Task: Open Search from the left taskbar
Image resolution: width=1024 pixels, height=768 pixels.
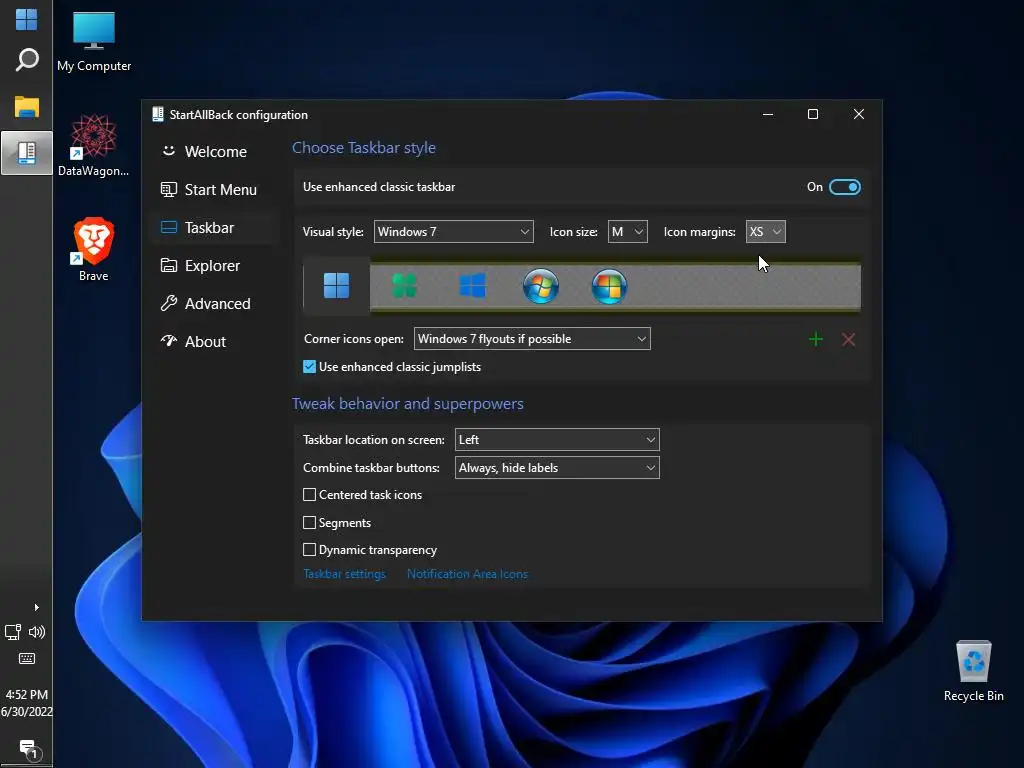Action: tap(26, 60)
